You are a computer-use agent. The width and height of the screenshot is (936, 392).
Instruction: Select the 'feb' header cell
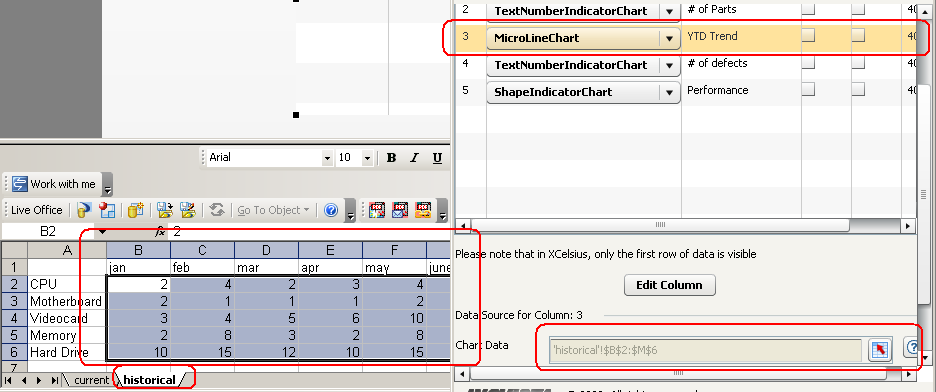coord(203,267)
